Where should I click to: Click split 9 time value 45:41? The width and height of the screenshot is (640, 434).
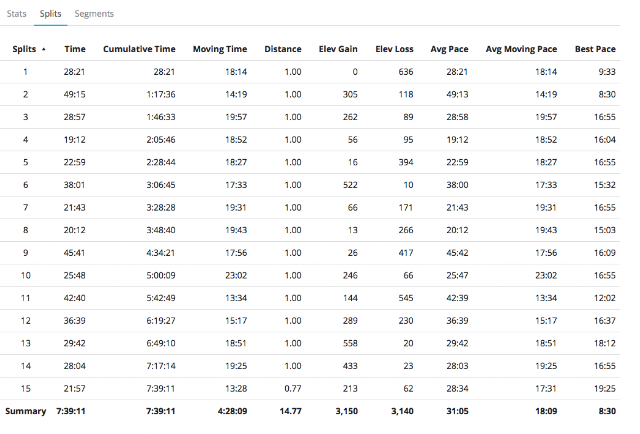[x=75, y=252]
